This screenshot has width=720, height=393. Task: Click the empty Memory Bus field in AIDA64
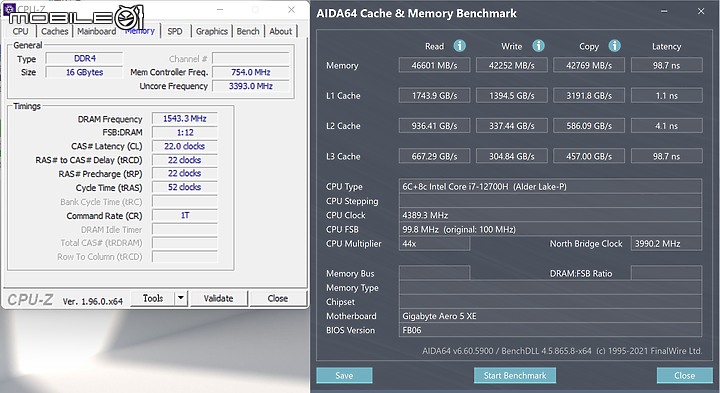coord(434,273)
